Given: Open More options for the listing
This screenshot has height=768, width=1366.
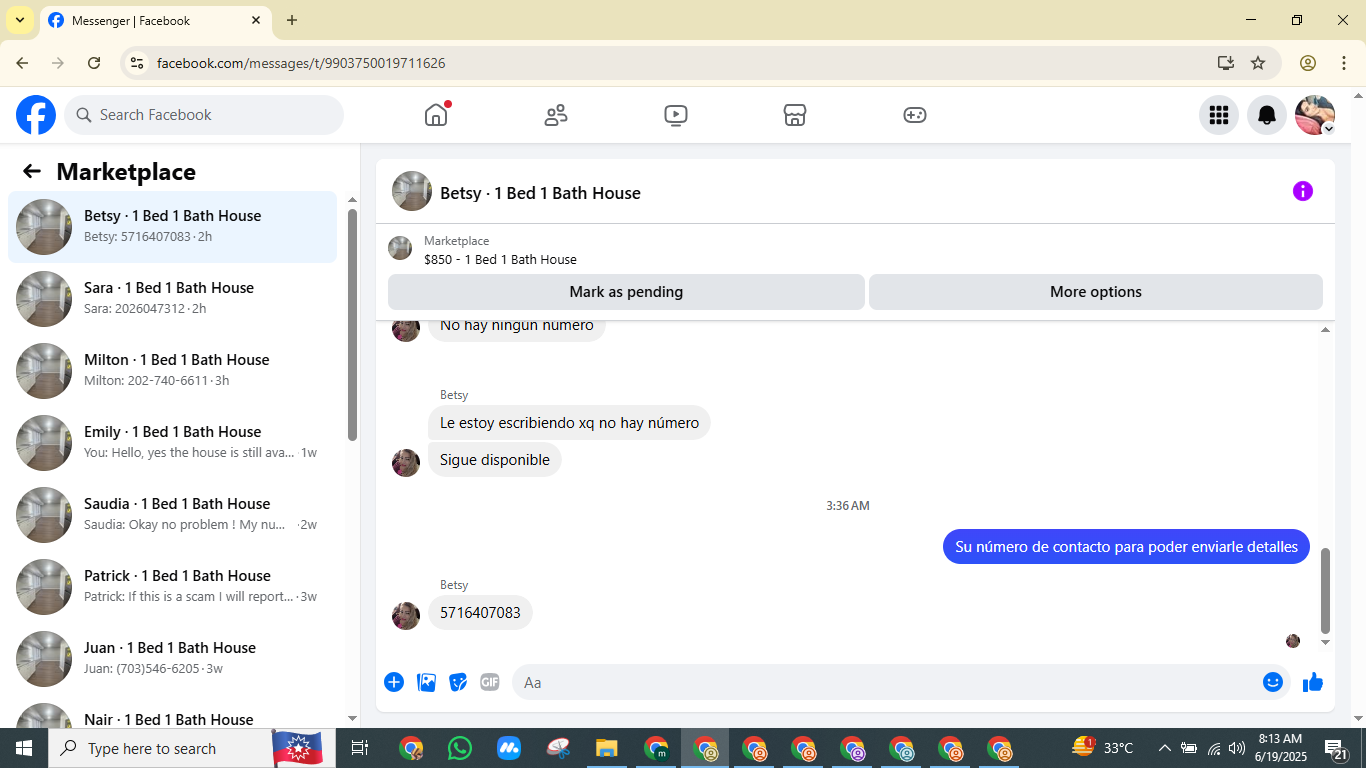Looking at the screenshot, I should click(x=1096, y=292).
